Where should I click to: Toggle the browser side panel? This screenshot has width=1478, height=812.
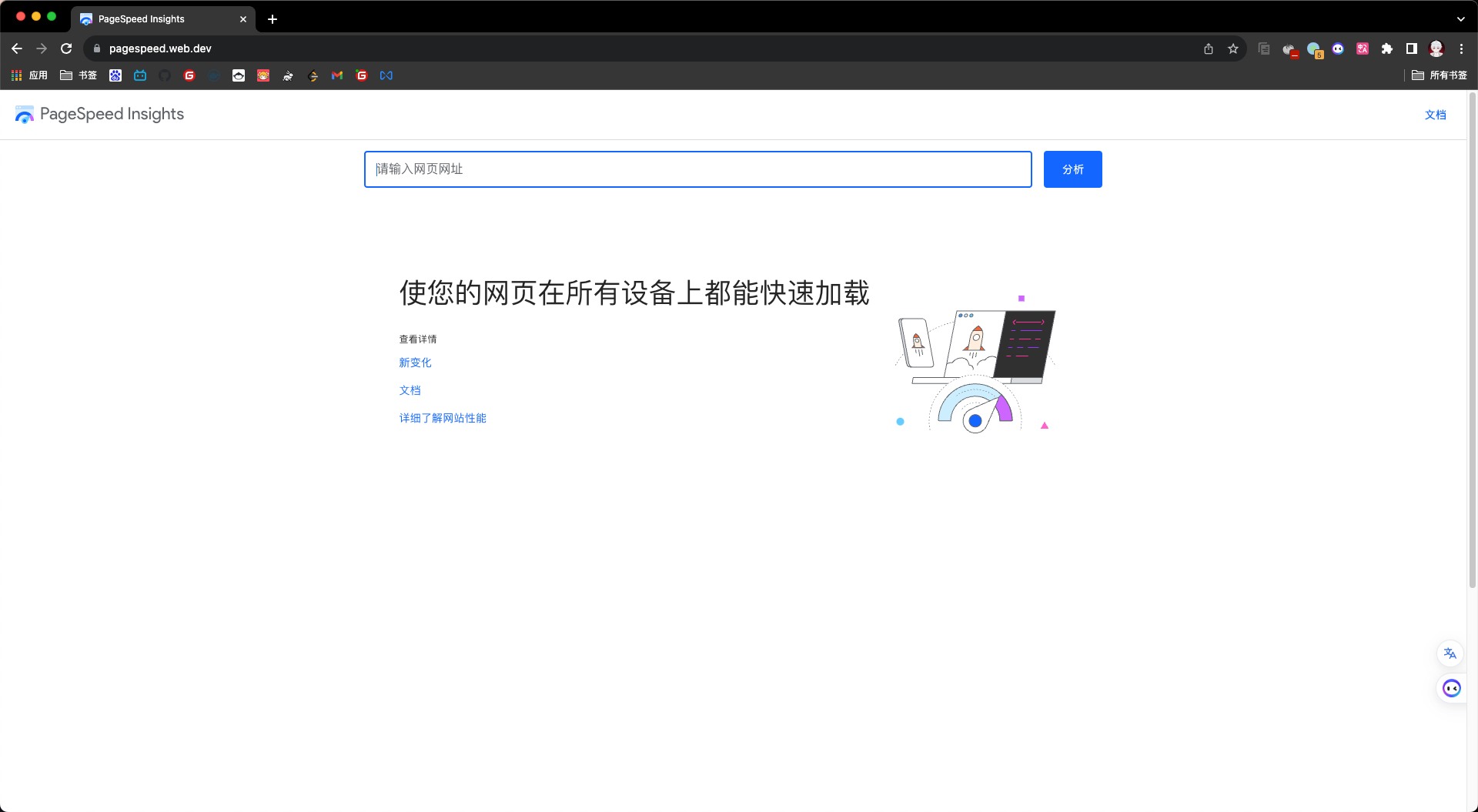tap(1412, 48)
